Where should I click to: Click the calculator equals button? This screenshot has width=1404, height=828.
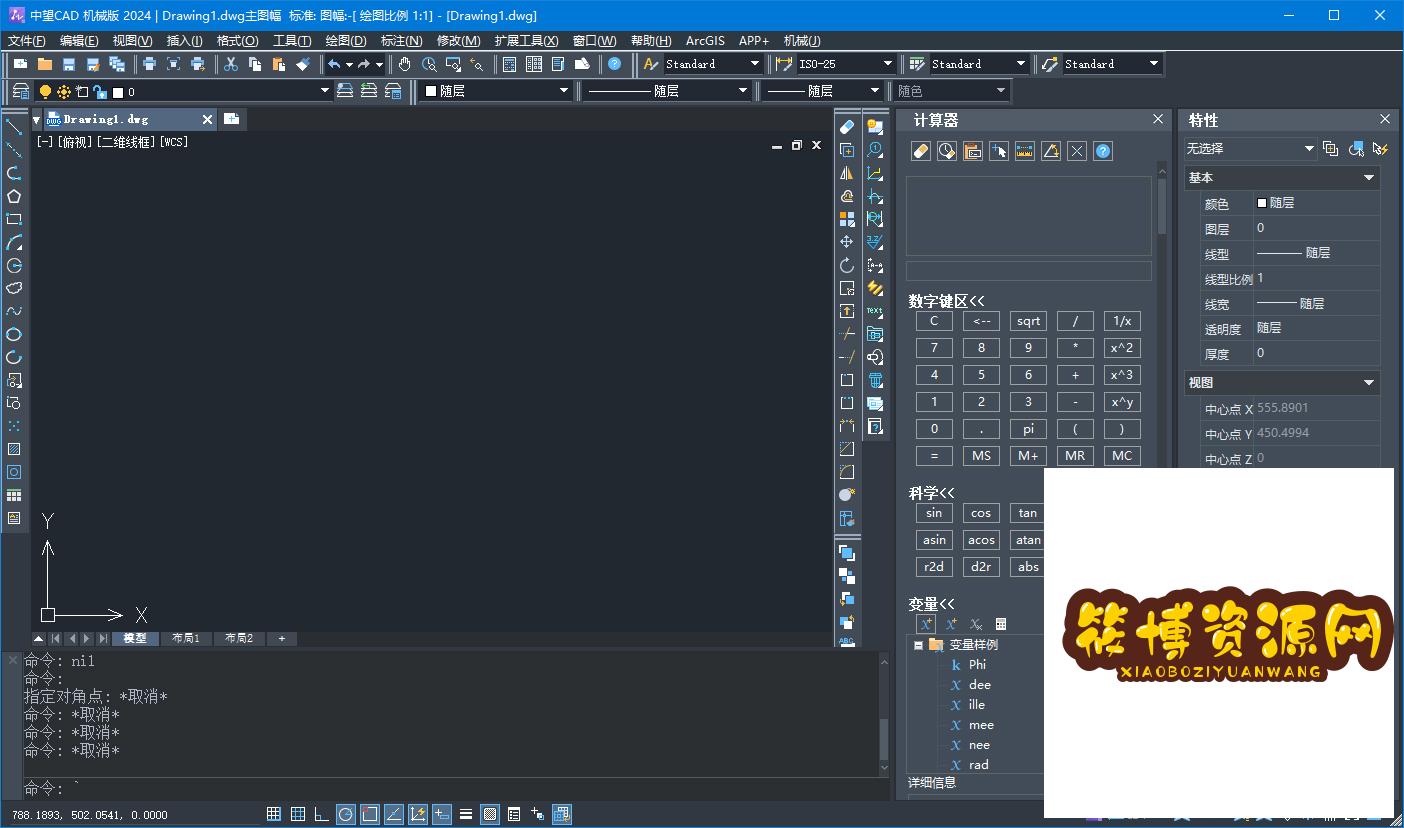click(934, 455)
